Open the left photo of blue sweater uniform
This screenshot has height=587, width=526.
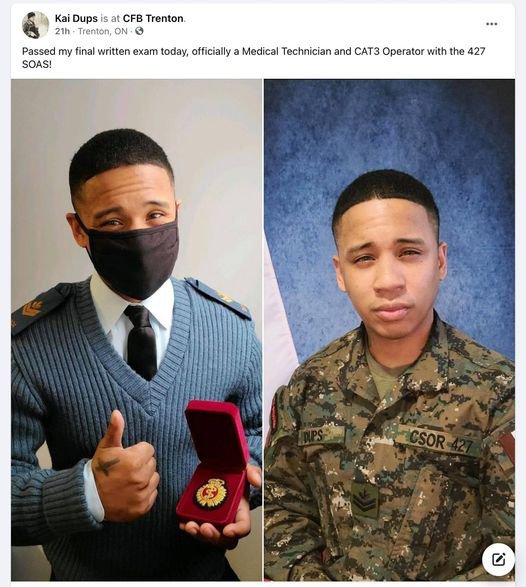pos(137,330)
